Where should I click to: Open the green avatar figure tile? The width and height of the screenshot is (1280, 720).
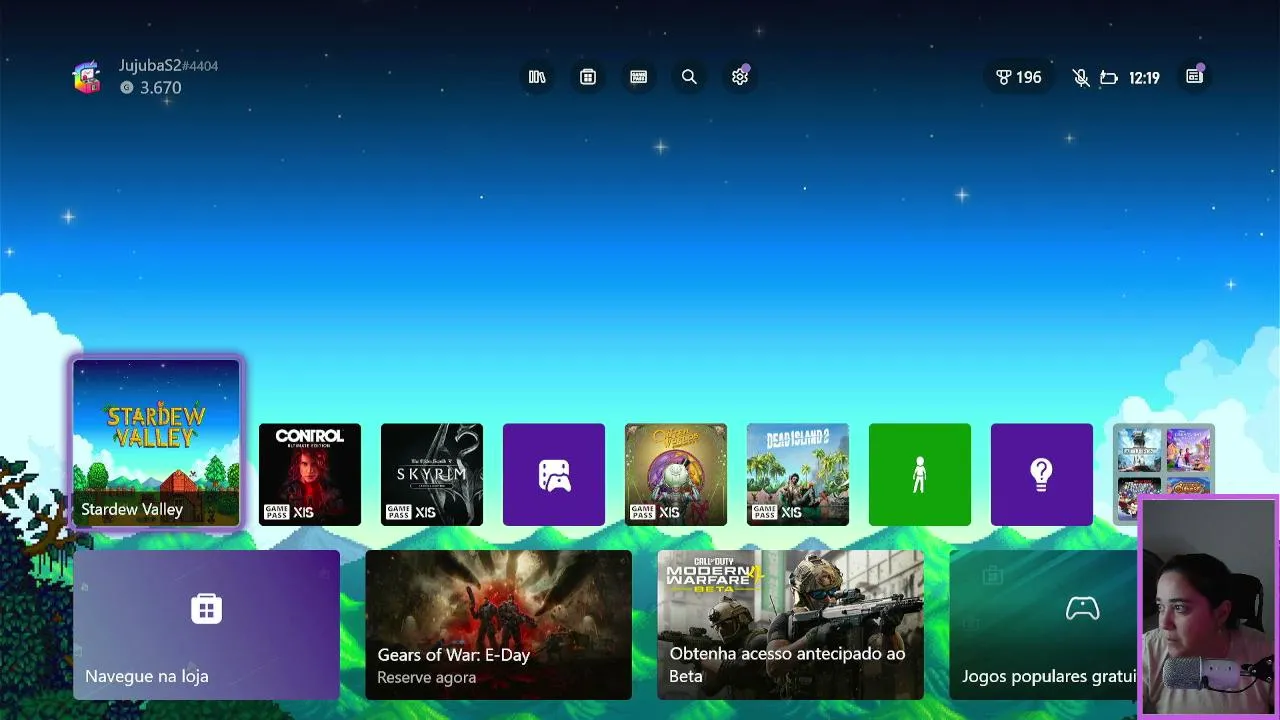[x=920, y=474]
